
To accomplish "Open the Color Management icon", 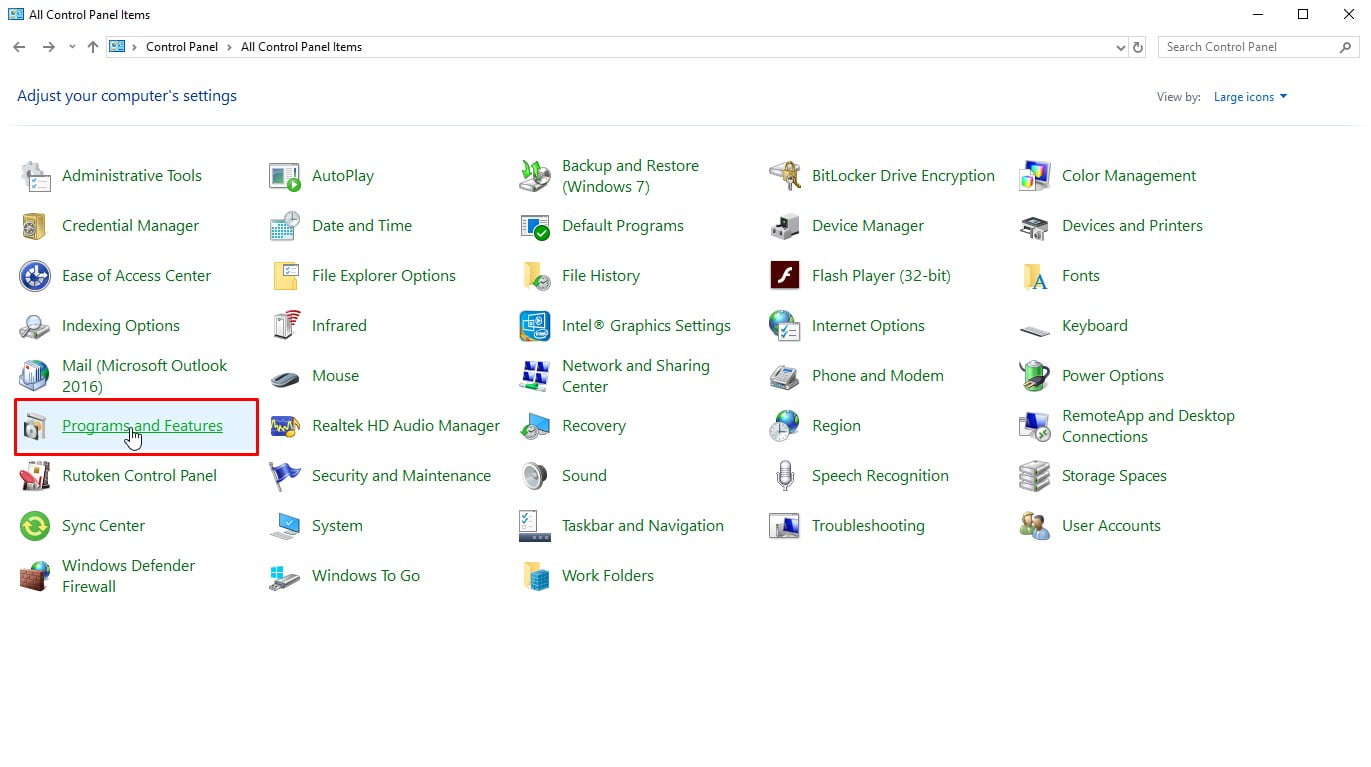I will point(1035,176).
